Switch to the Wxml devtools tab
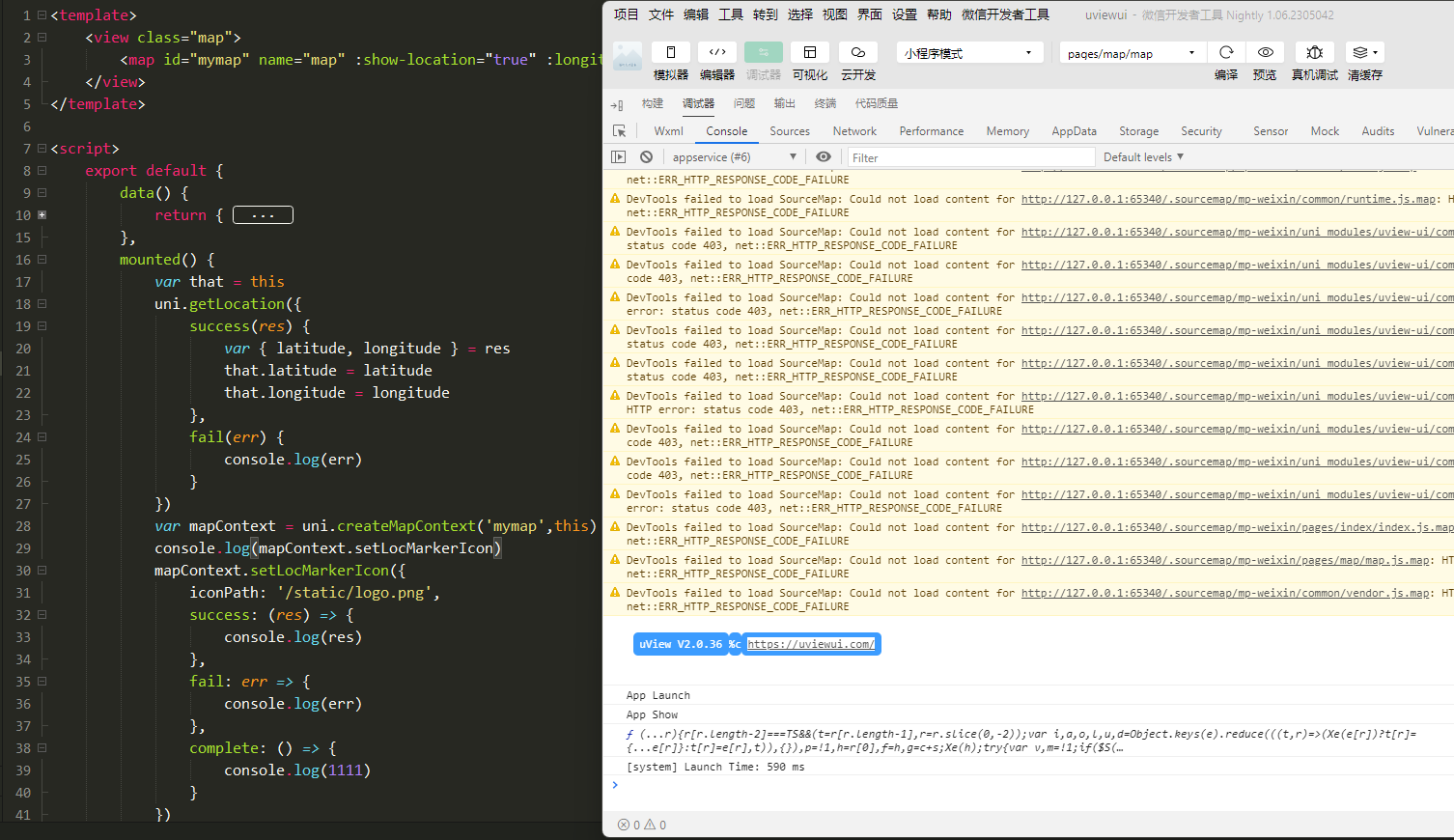Screen dimensions: 1454x840 pyautogui.click(x=668, y=131)
